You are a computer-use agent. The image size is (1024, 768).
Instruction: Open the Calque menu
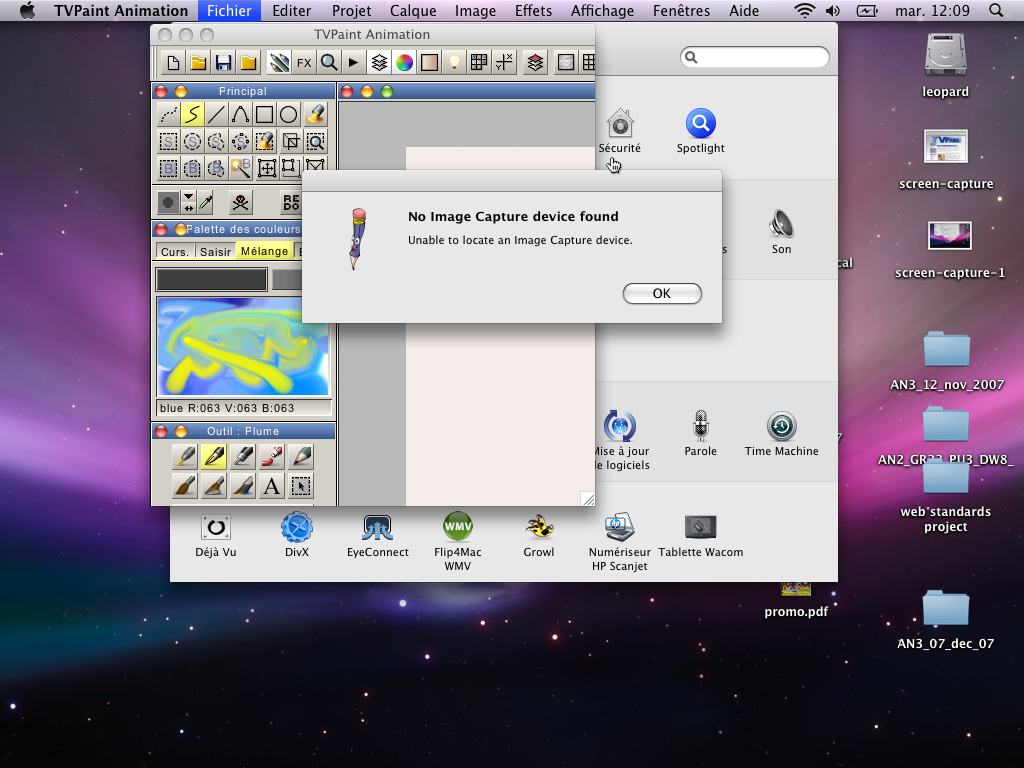pos(413,10)
